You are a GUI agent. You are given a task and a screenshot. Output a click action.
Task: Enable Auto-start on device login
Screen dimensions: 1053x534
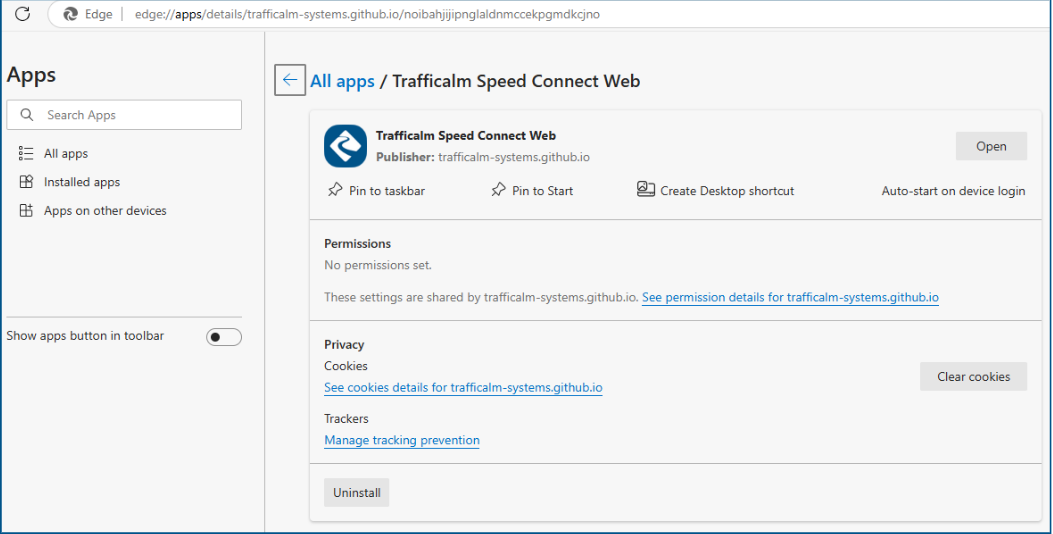pyautogui.click(x=953, y=191)
